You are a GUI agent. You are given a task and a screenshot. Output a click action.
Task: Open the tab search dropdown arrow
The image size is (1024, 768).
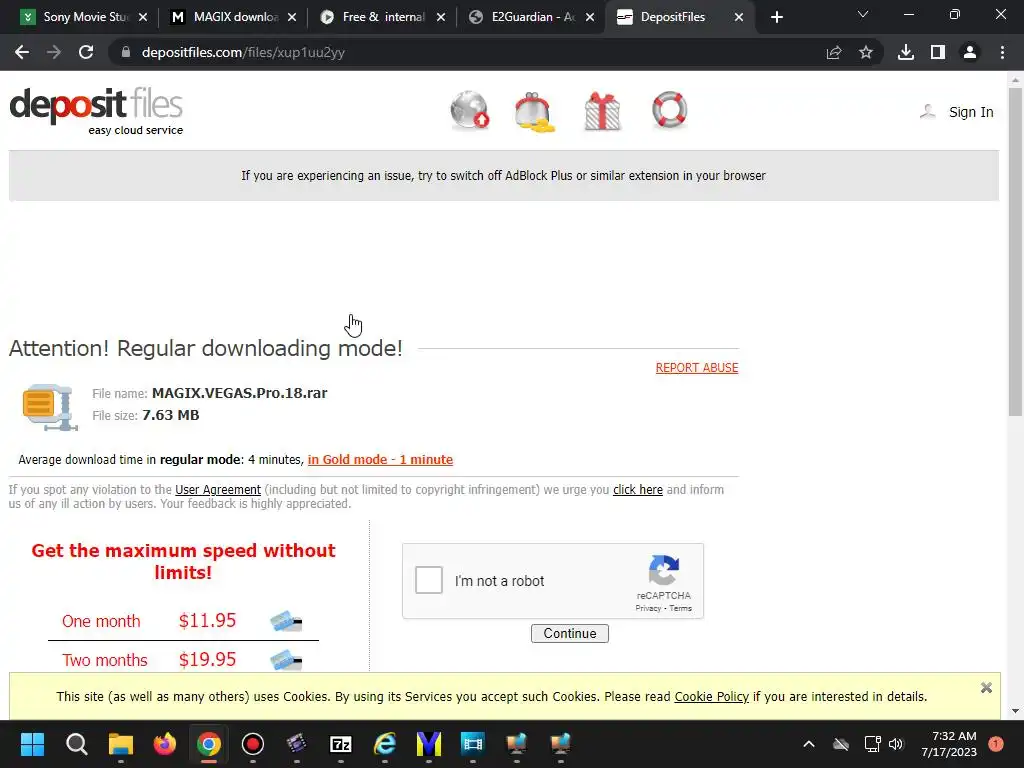[x=863, y=15]
